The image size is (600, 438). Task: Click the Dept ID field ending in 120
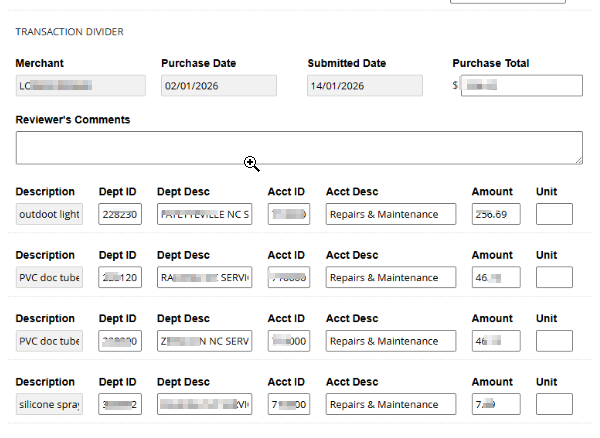coord(120,277)
